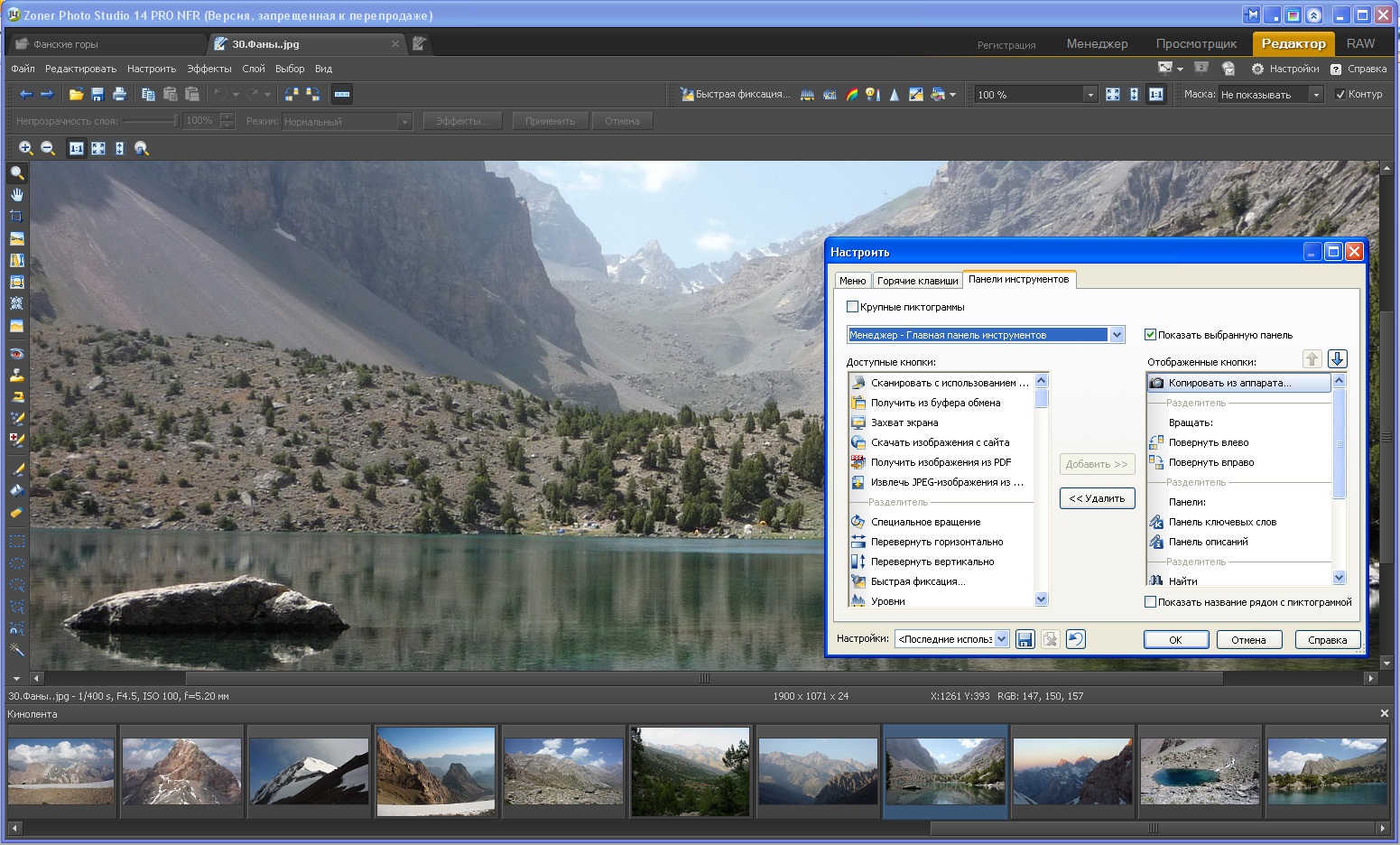Select the red-eye removal tool

[16, 354]
